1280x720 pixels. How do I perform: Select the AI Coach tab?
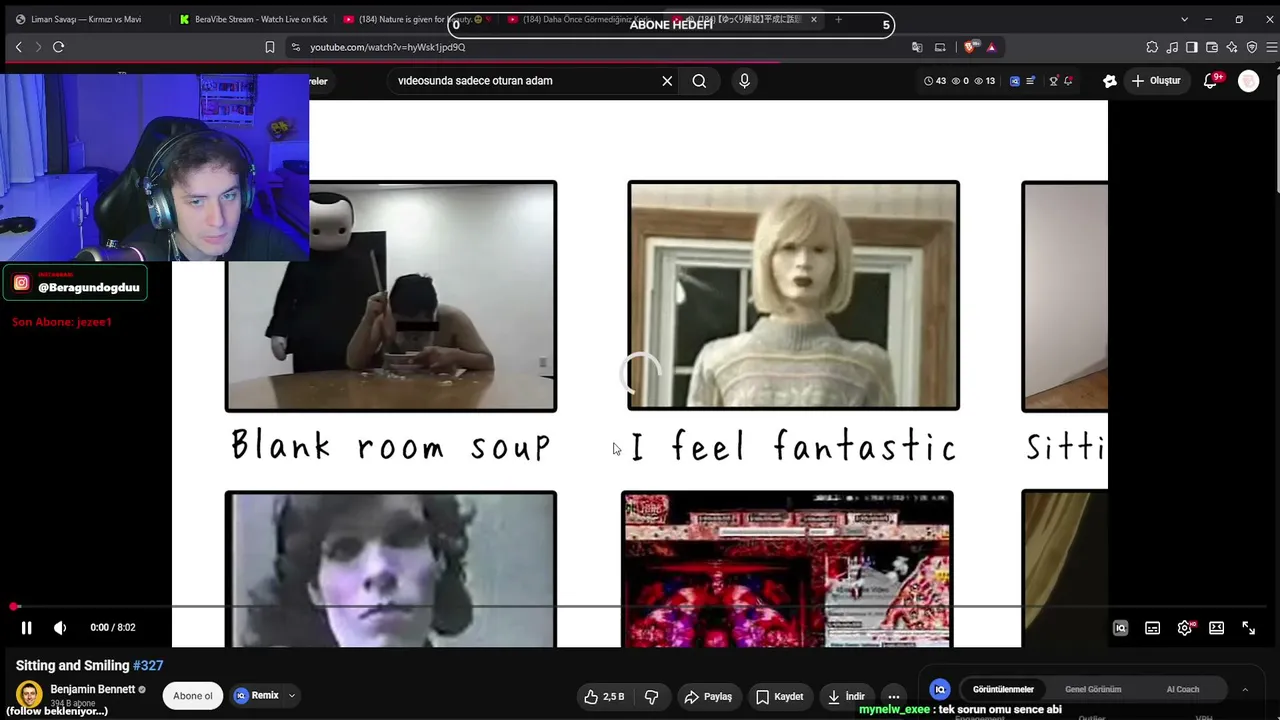(1183, 689)
